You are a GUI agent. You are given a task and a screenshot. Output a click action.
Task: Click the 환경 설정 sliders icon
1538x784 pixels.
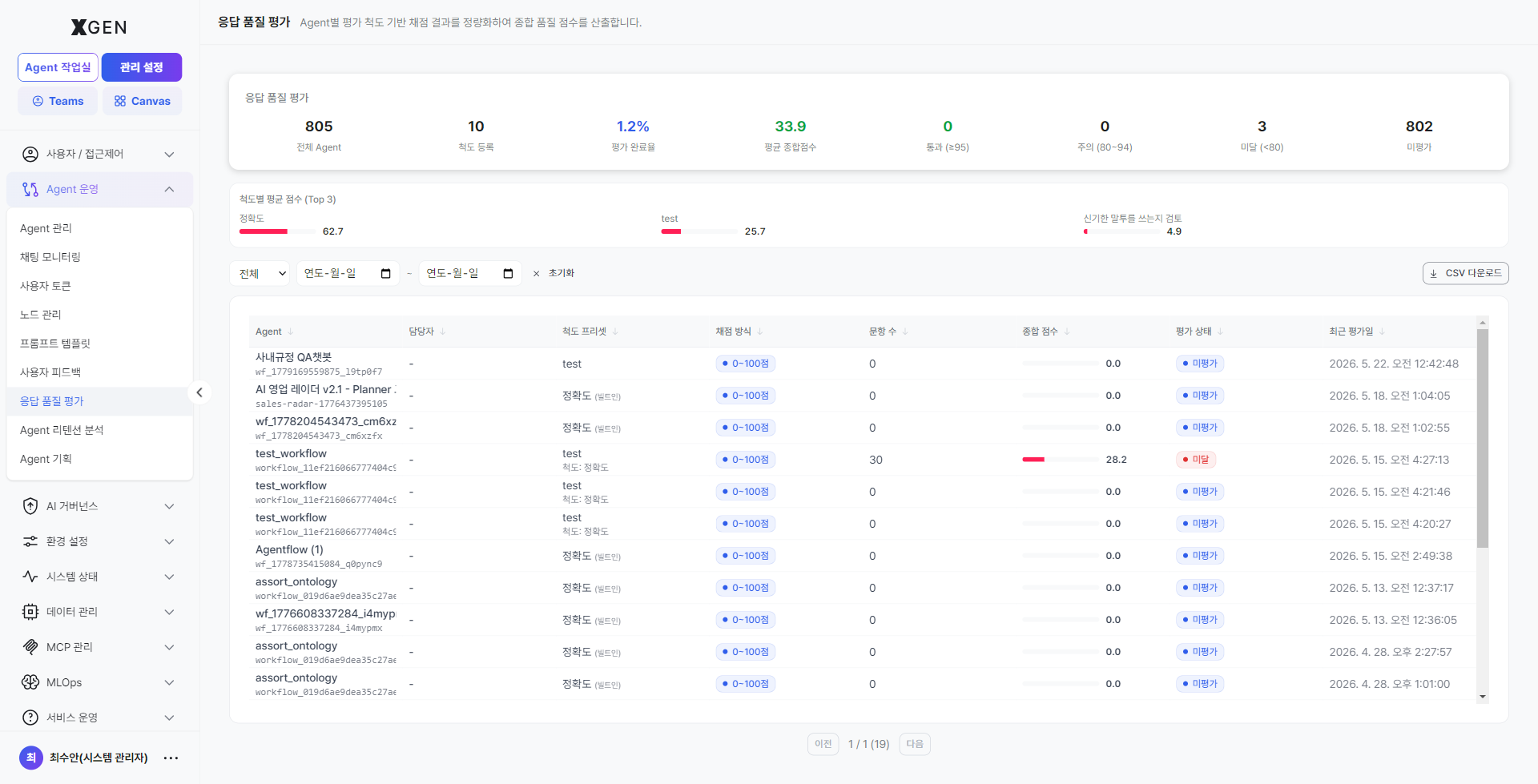30,541
